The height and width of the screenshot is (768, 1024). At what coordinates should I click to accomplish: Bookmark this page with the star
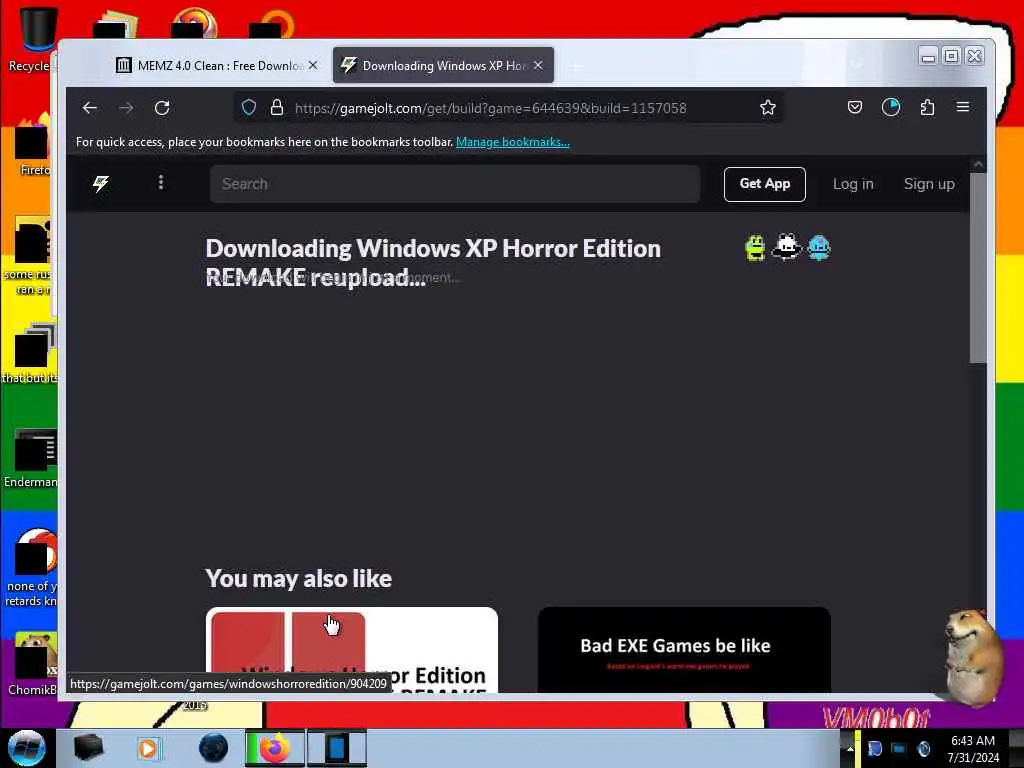[768, 108]
